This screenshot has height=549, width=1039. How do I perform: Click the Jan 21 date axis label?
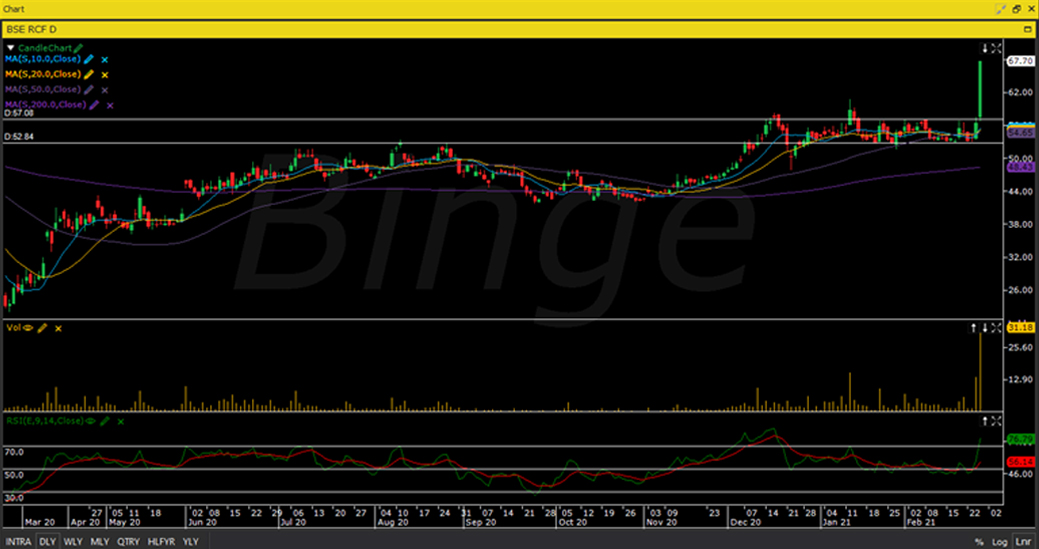(x=837, y=522)
